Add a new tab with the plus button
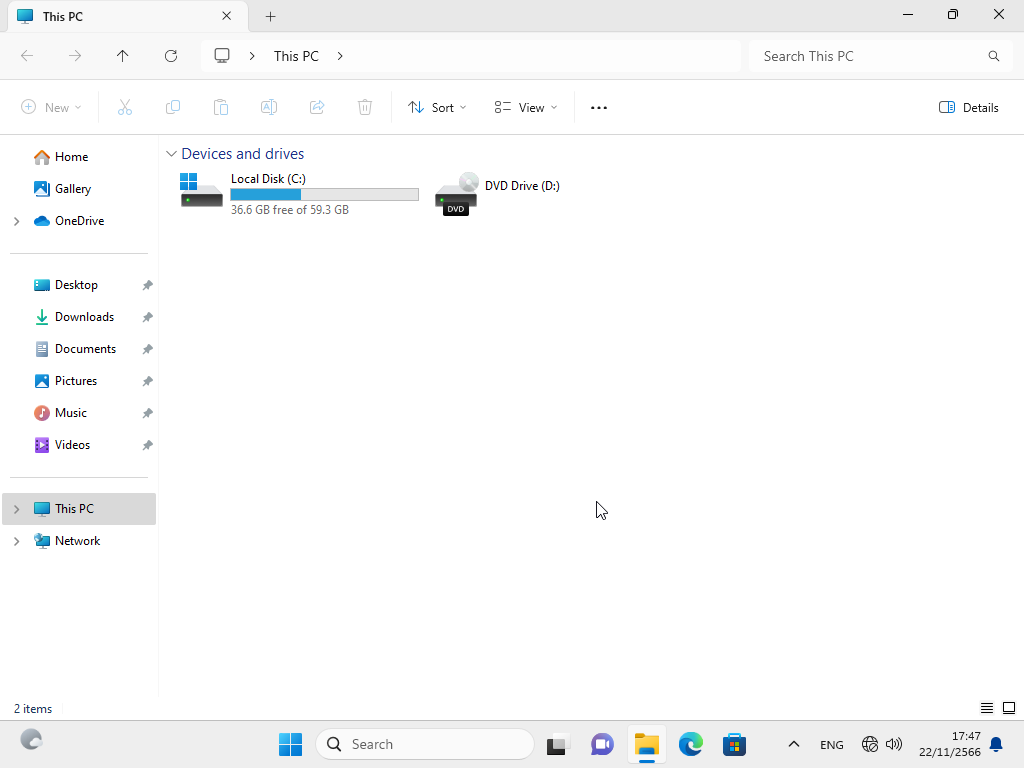Screen dimensions: 1024x768 pyautogui.click(x=270, y=16)
